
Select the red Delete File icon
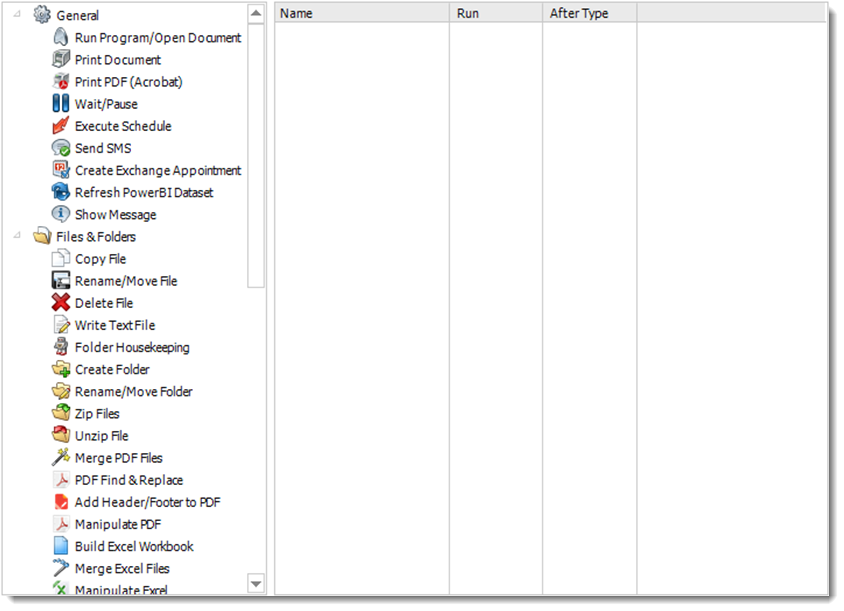[61, 303]
